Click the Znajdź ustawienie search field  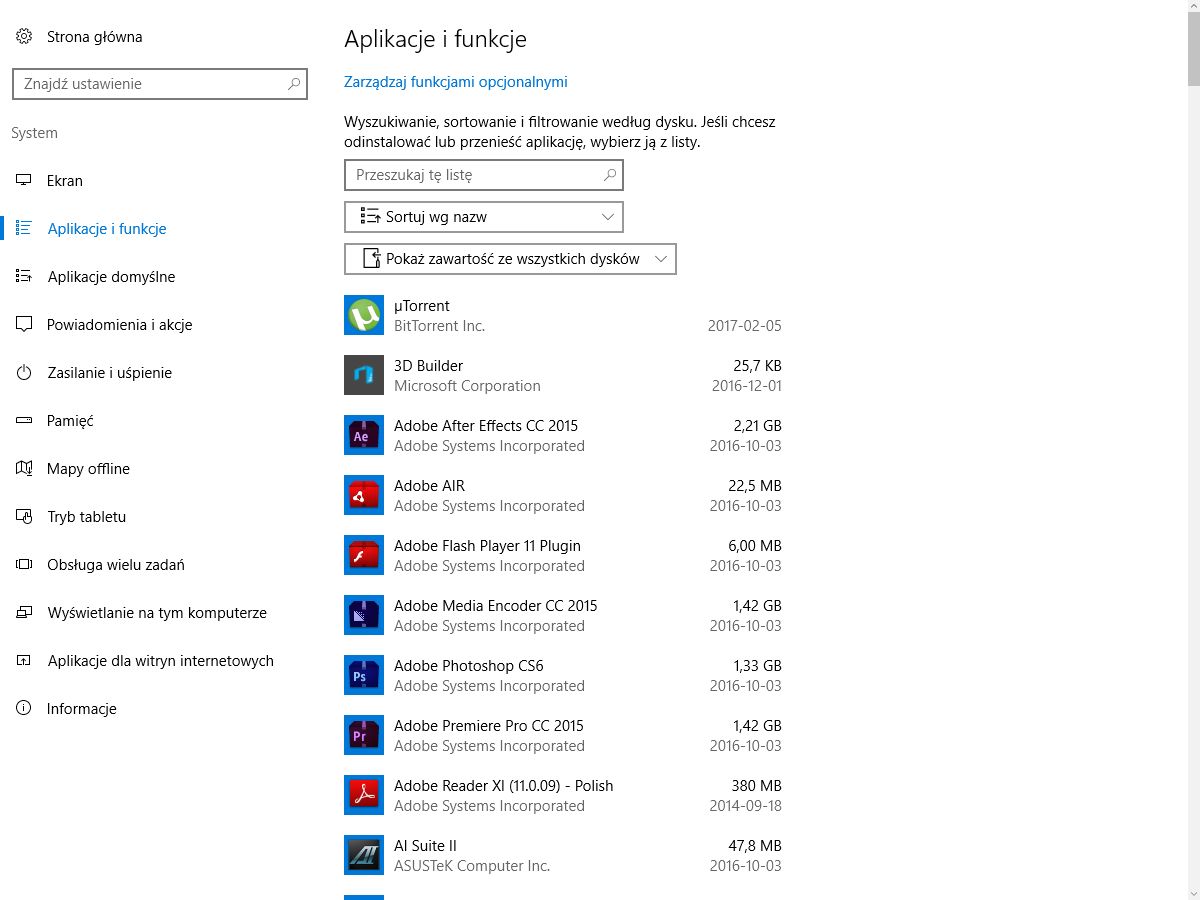pyautogui.click(x=160, y=84)
